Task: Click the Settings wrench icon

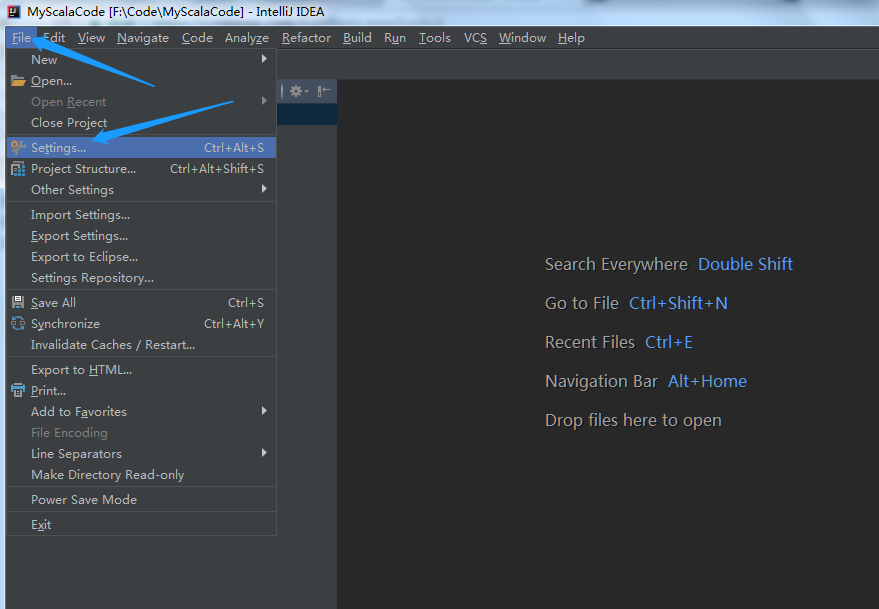Action: click(18, 147)
